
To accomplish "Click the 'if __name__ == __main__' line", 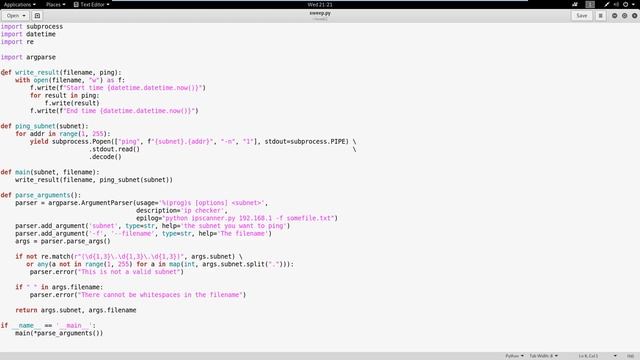I will pos(48,325).
